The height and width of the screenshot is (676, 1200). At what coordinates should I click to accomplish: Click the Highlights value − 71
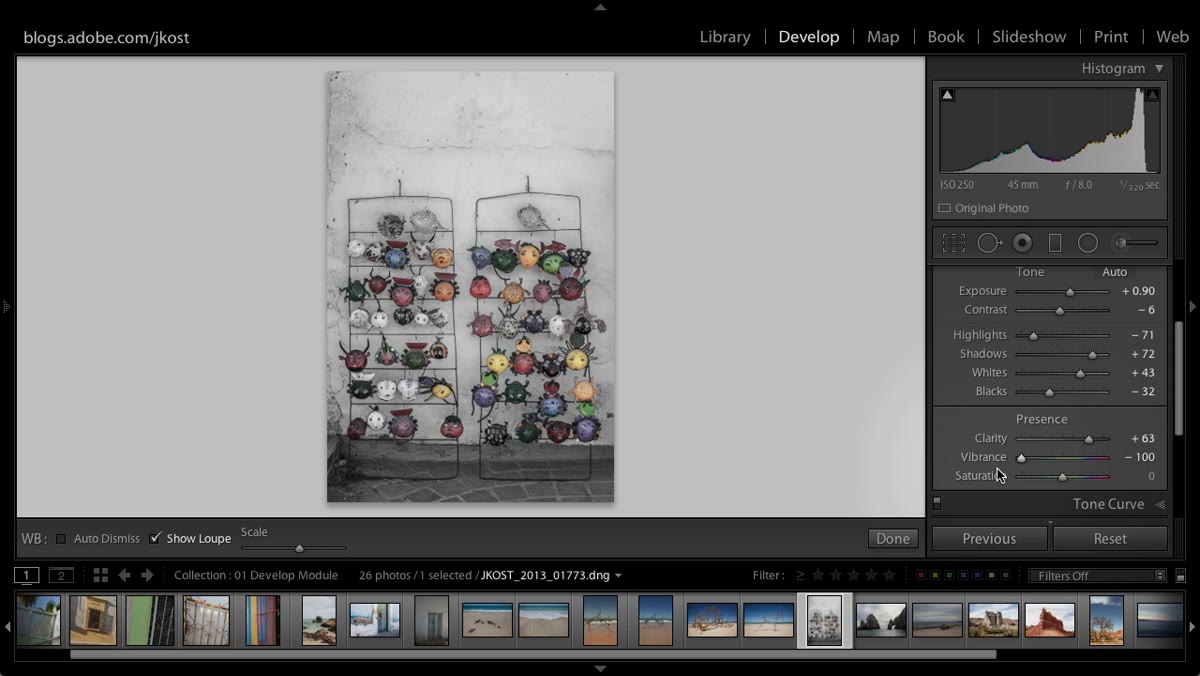click(x=1143, y=335)
